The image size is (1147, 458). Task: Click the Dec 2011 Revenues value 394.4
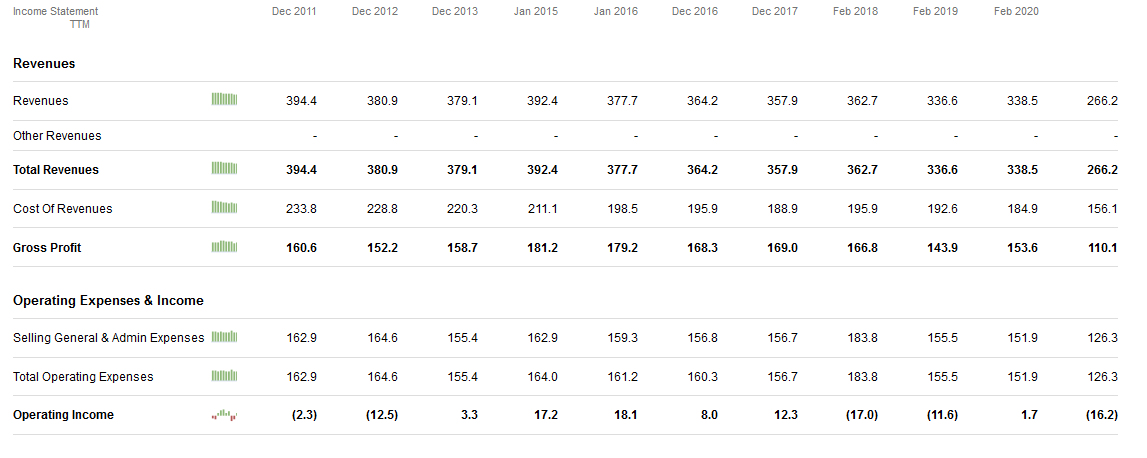tap(301, 101)
